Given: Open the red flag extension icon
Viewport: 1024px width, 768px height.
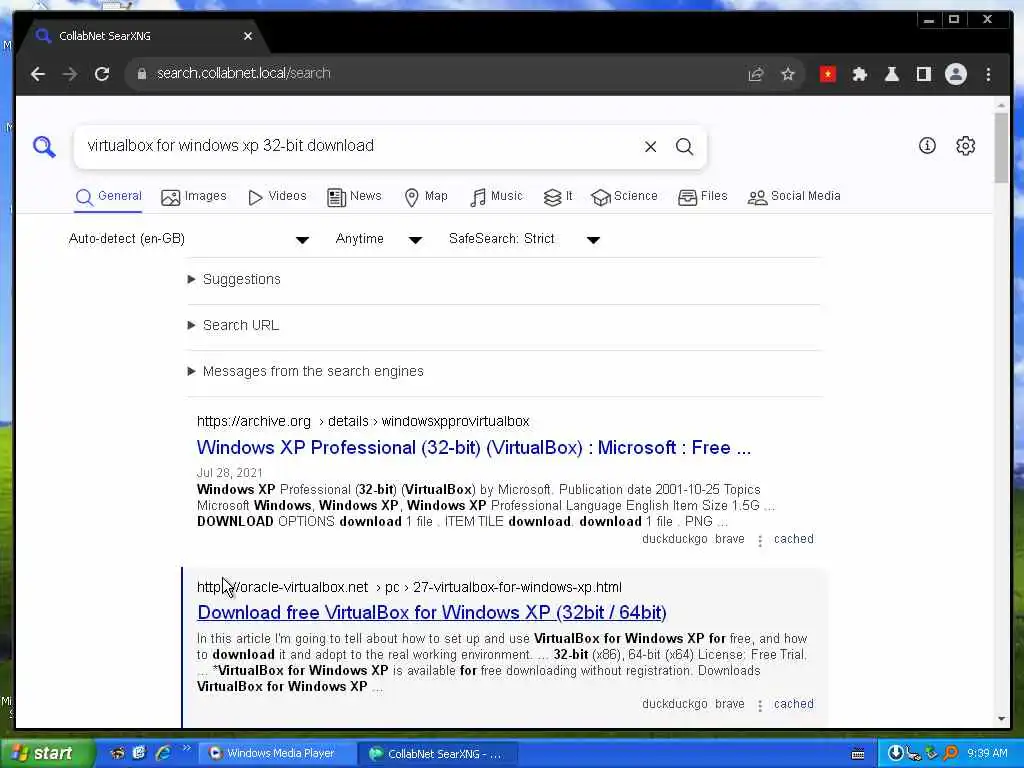Looking at the screenshot, I should [827, 74].
